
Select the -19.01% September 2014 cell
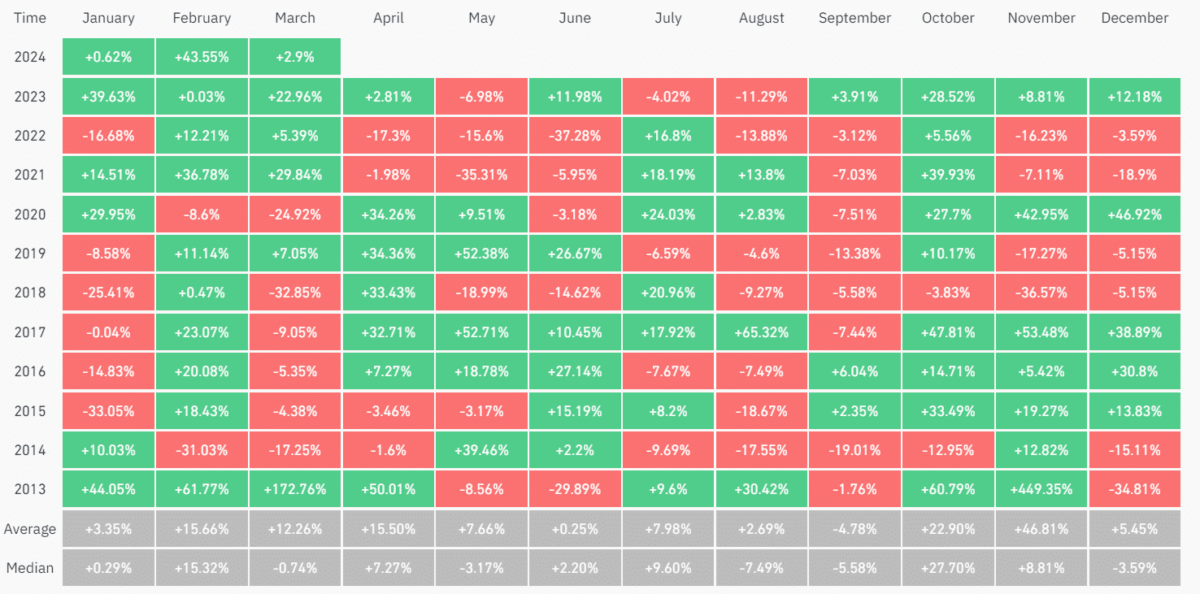pos(854,450)
